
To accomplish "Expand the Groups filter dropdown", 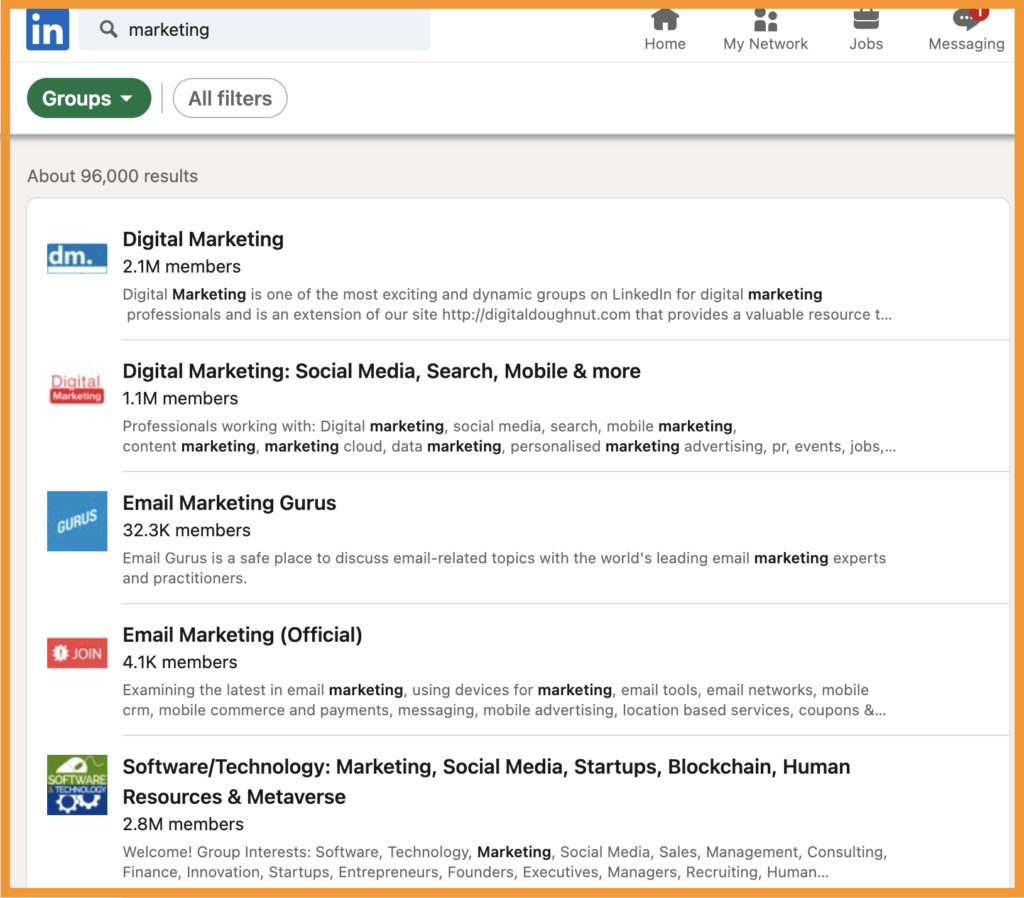I will coord(88,98).
